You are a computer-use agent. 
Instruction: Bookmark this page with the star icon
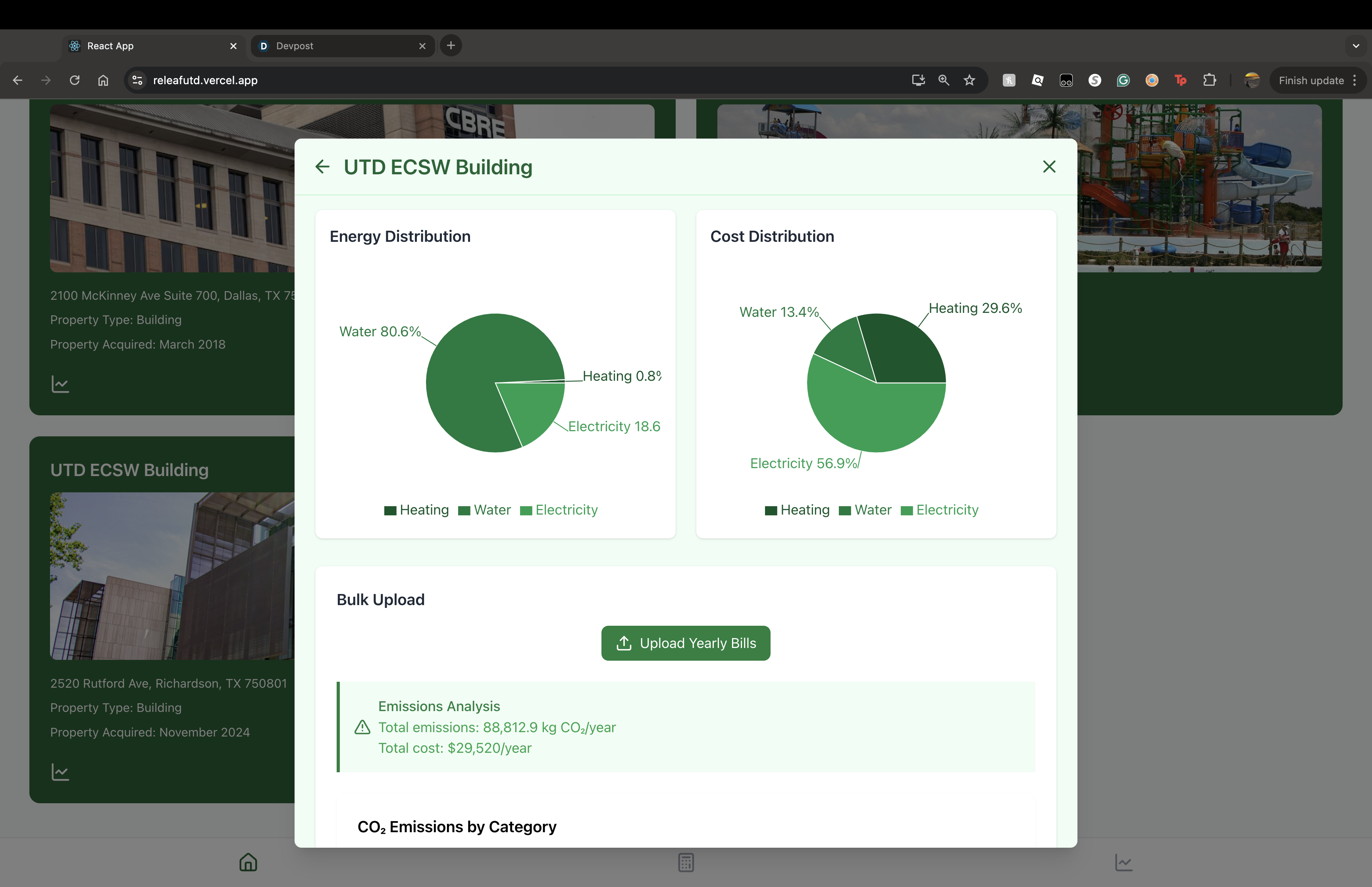pos(969,81)
